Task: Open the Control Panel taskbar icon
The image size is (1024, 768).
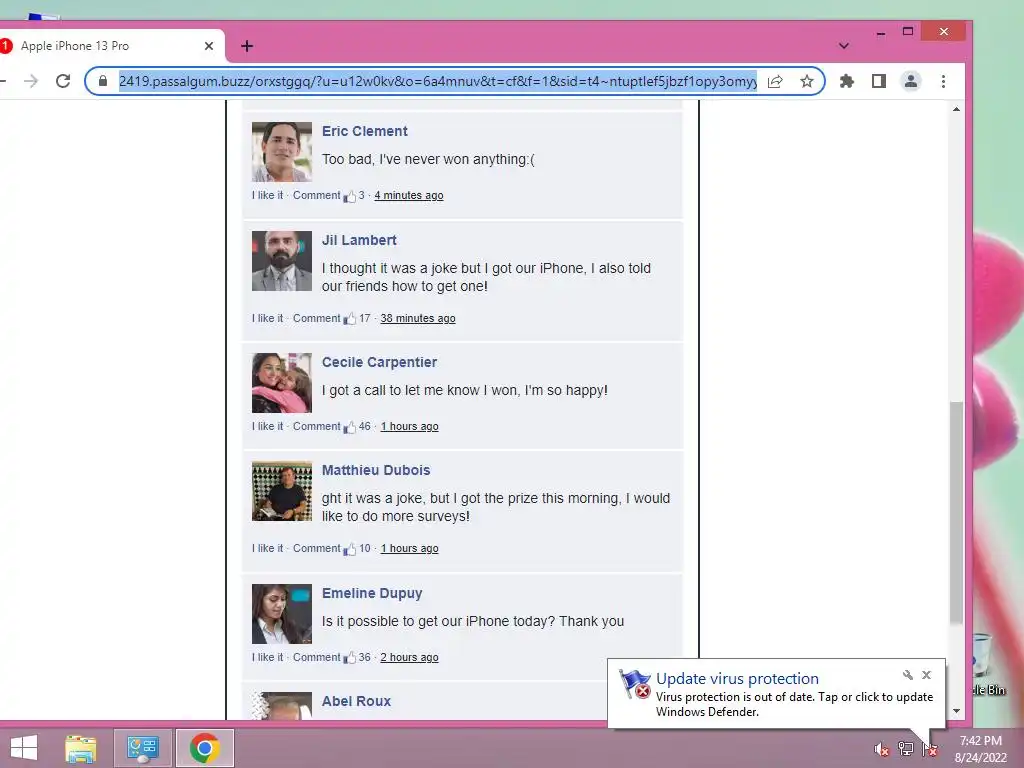Action: tap(143, 748)
